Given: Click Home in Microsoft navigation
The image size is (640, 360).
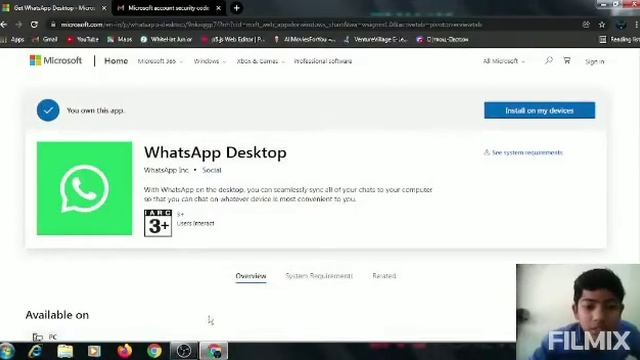Looking at the screenshot, I should pos(116,61).
